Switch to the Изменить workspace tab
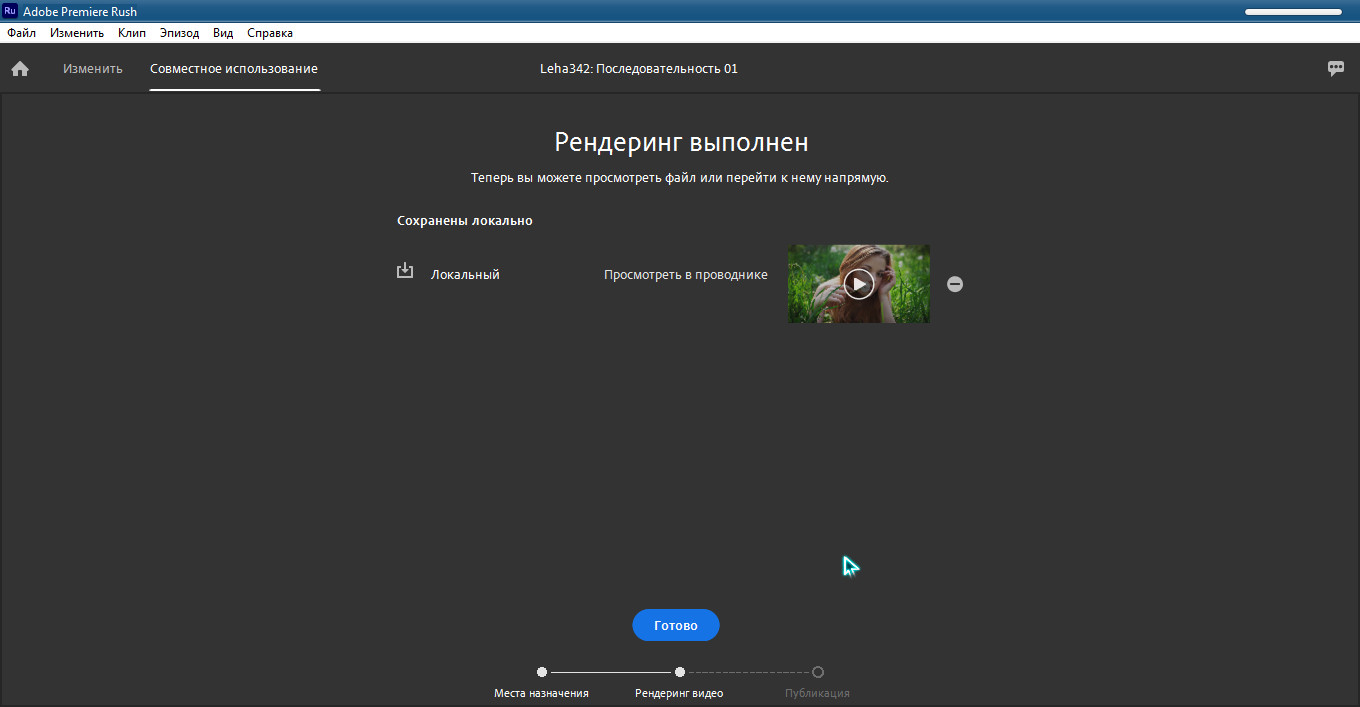 coord(93,69)
